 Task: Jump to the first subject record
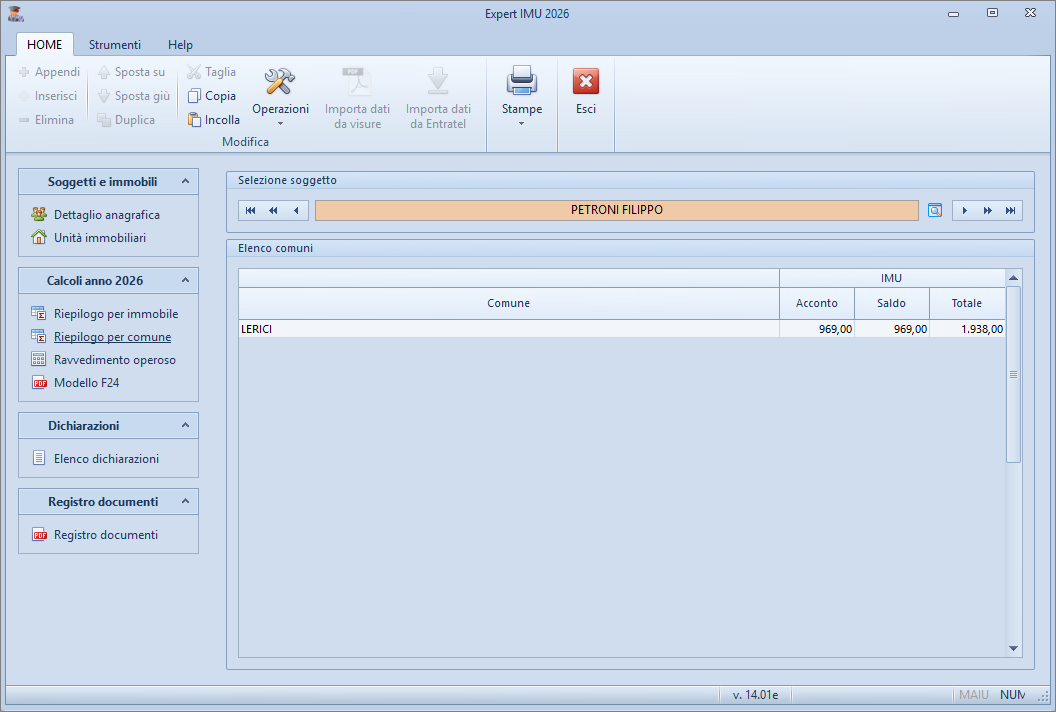(x=251, y=210)
